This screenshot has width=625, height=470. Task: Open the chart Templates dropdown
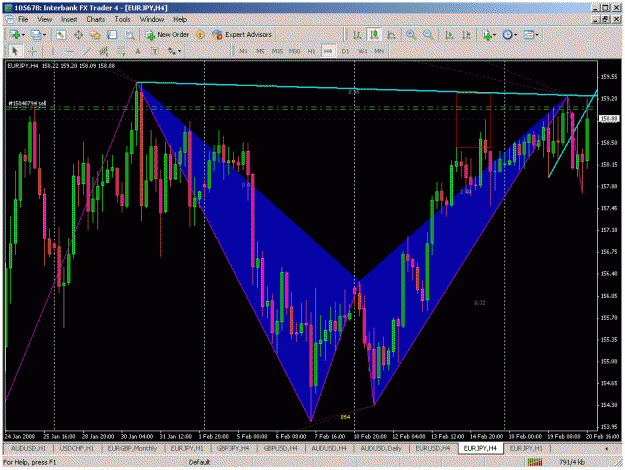(531, 35)
